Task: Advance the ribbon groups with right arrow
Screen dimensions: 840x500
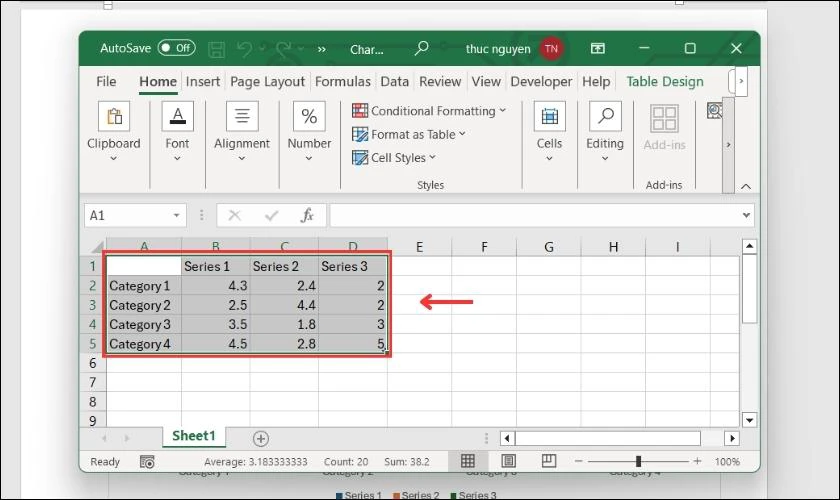Action: (x=728, y=145)
